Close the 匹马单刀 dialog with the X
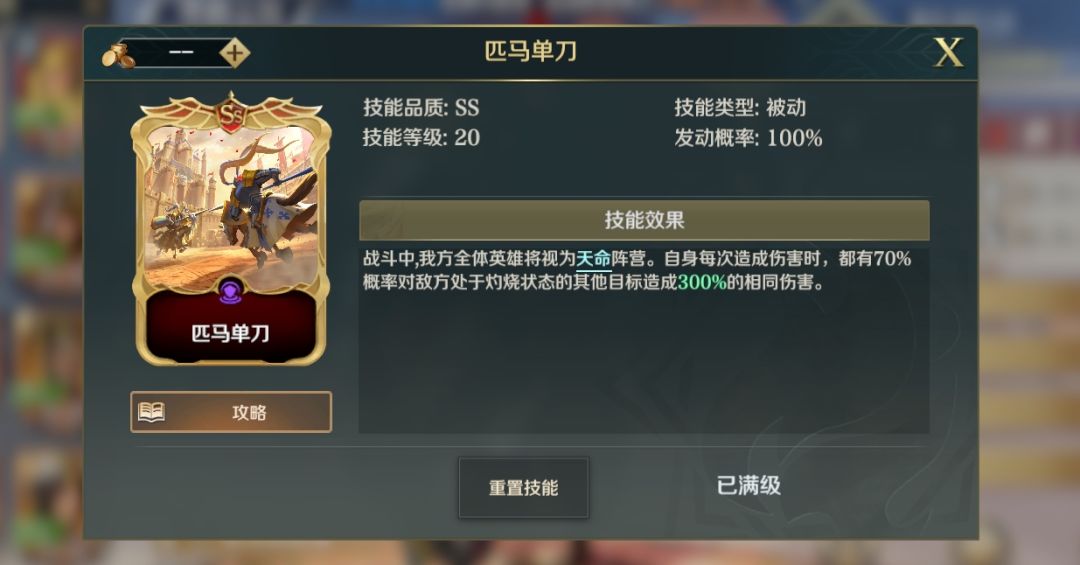 (948, 52)
